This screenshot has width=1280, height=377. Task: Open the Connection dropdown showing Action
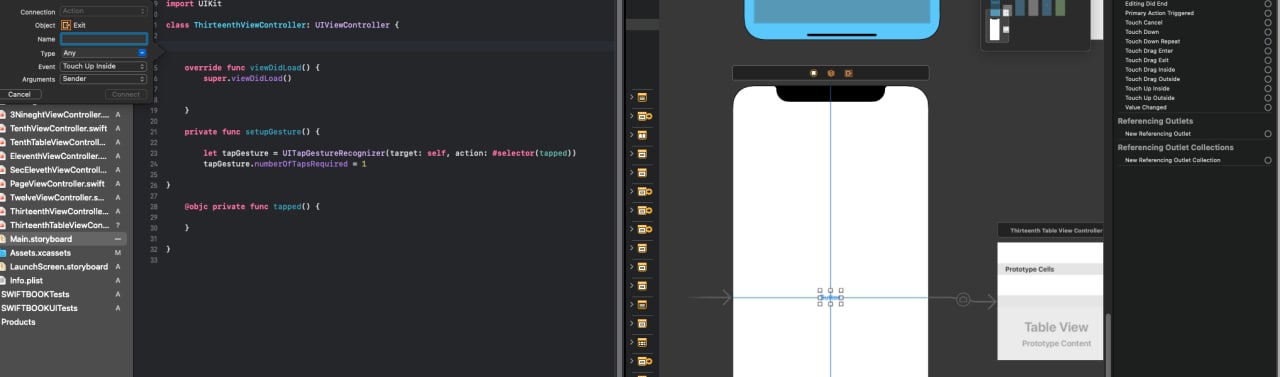coord(104,11)
